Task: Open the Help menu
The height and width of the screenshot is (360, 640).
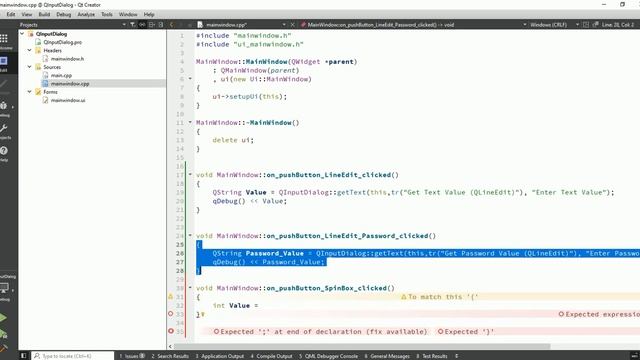Action: click(x=149, y=14)
